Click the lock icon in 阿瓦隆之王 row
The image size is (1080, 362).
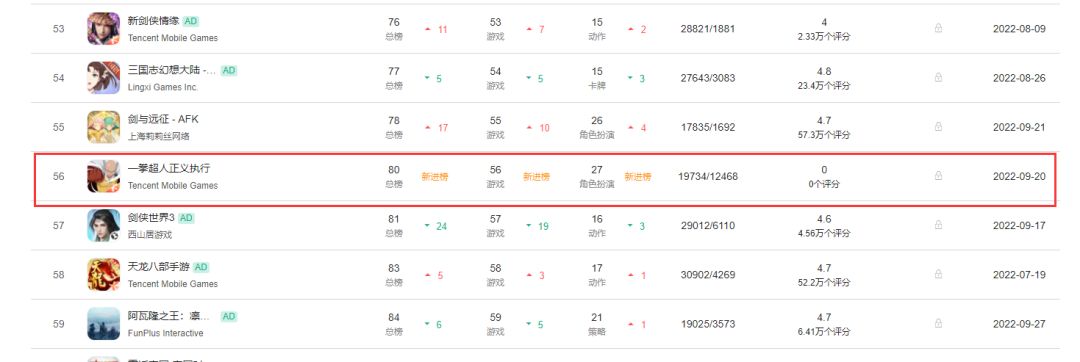(938, 323)
